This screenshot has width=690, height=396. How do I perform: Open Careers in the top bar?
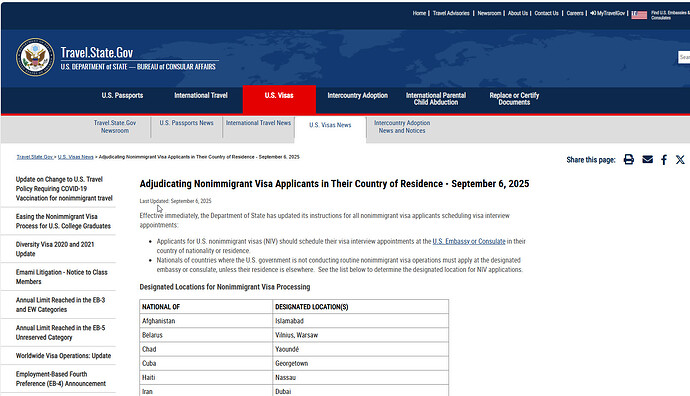(575, 13)
